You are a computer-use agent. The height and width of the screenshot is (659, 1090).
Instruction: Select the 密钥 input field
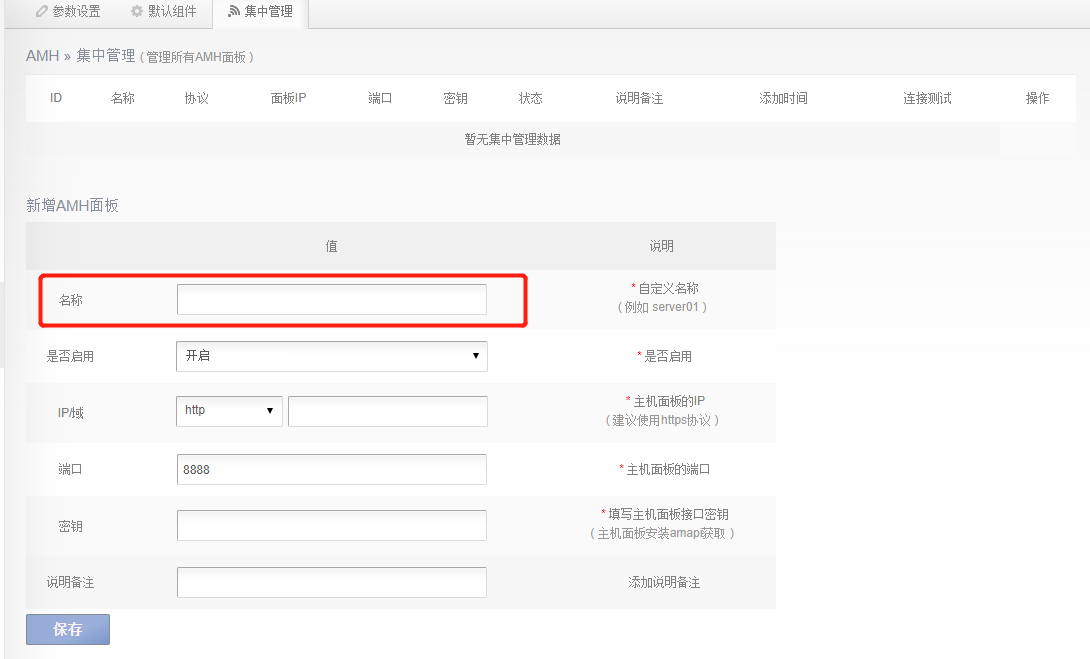pyautogui.click(x=331, y=525)
